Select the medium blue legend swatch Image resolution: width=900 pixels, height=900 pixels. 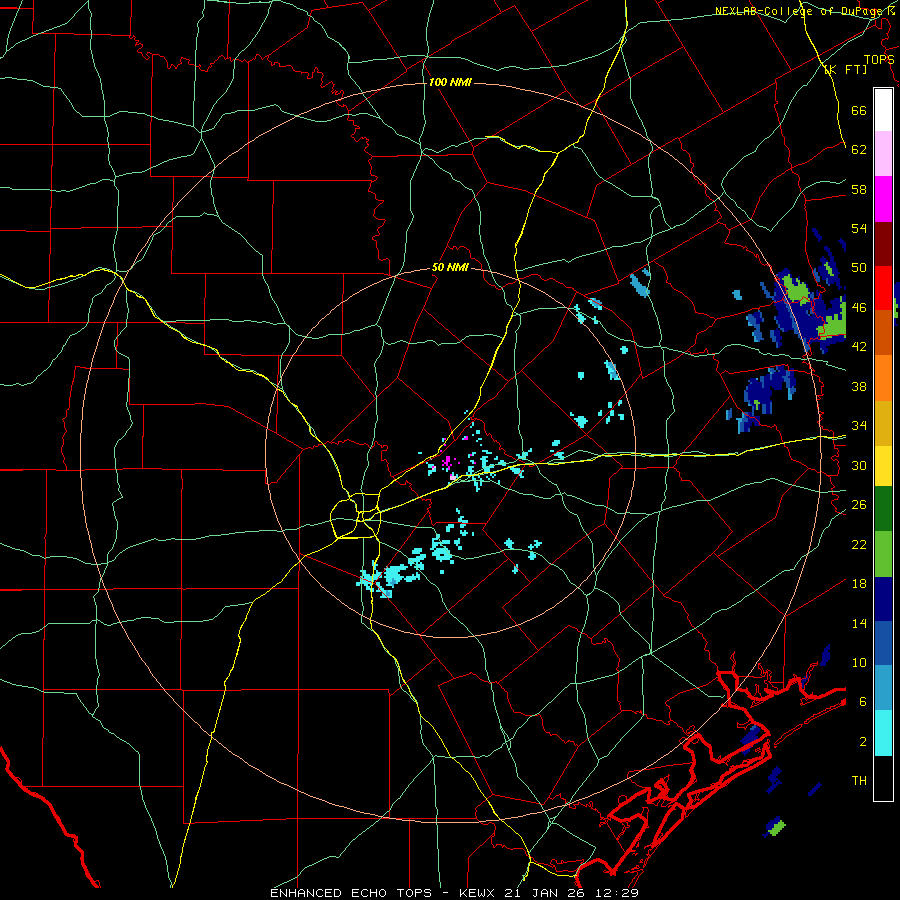[883, 643]
